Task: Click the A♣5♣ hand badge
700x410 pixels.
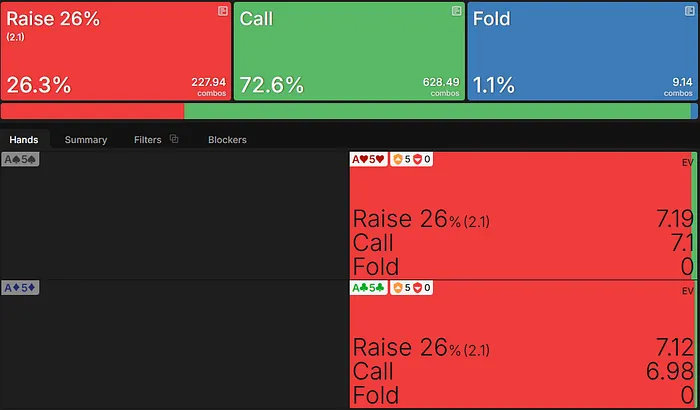Action: point(368,288)
